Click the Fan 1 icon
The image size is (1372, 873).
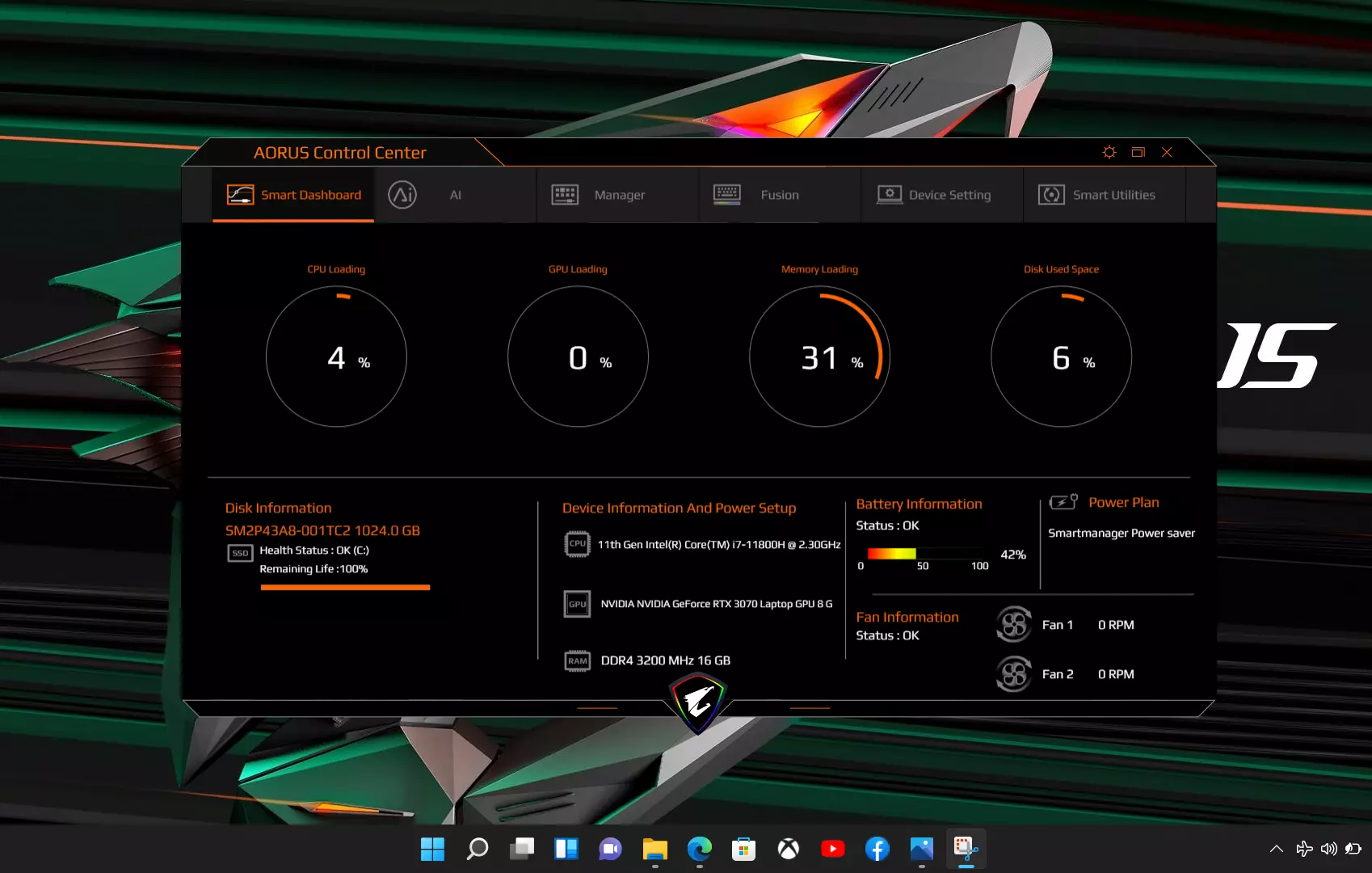pos(1014,625)
